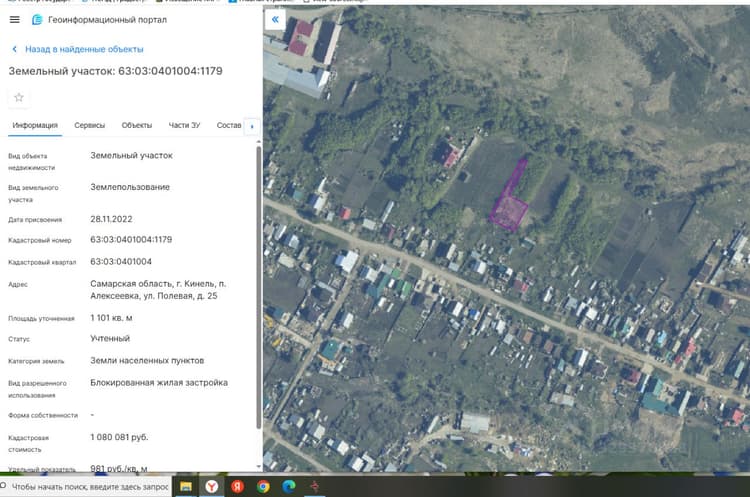Screen dimensions: 750x497
Task: Open the Объекты tab
Action: point(137,125)
